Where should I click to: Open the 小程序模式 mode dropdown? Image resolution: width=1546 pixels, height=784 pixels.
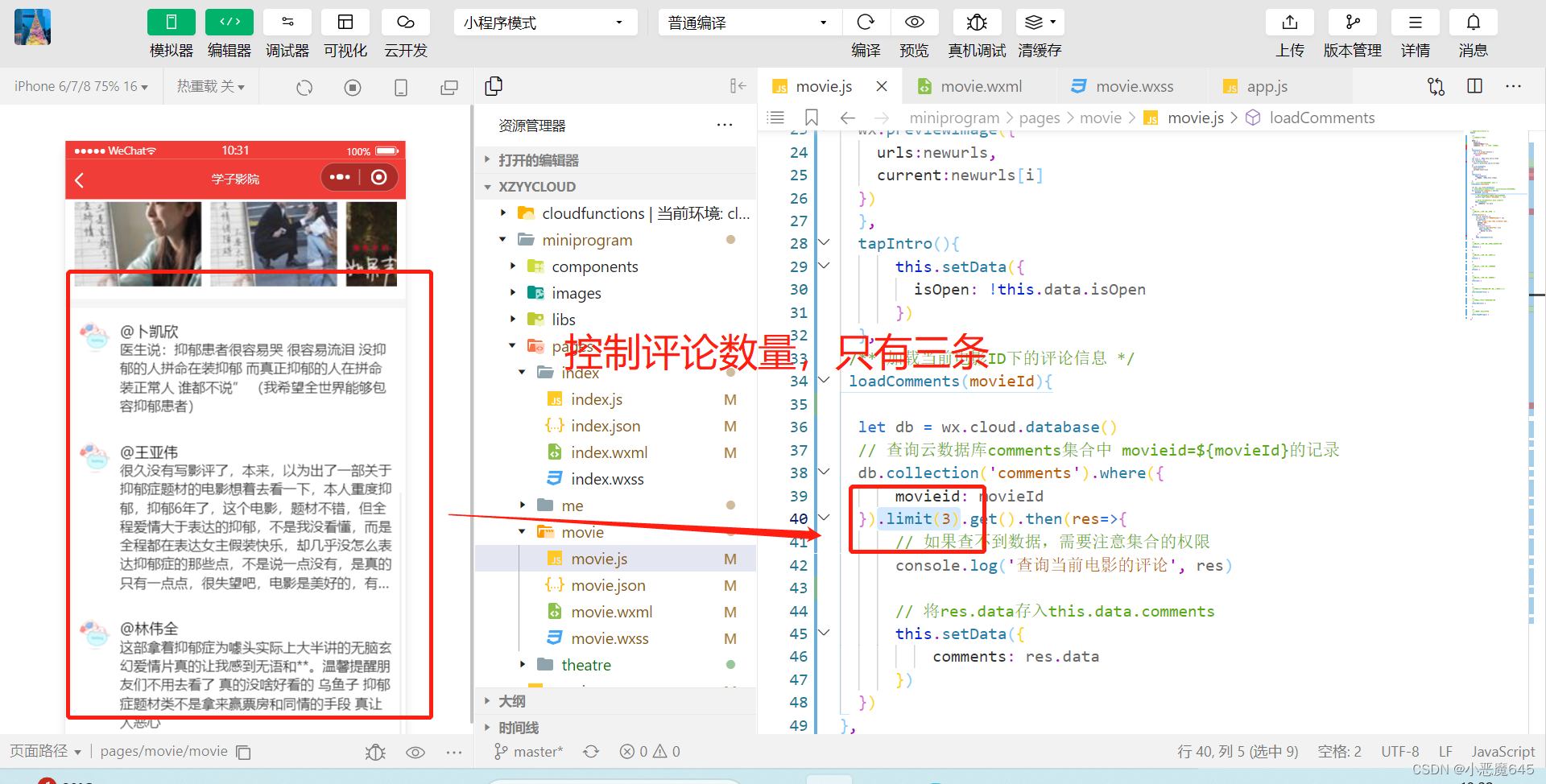point(545,22)
